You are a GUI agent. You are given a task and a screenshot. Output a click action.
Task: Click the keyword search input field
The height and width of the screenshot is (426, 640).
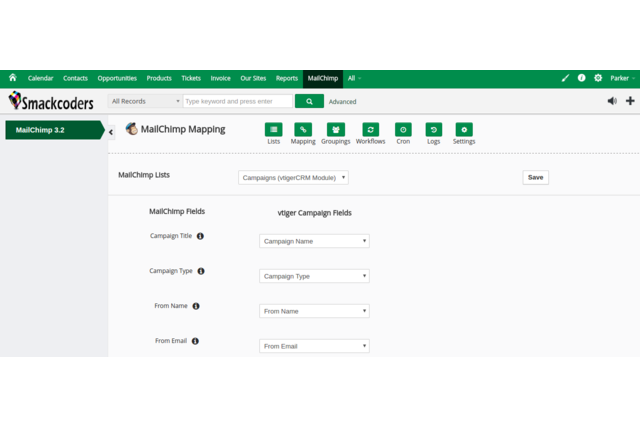coord(238,101)
